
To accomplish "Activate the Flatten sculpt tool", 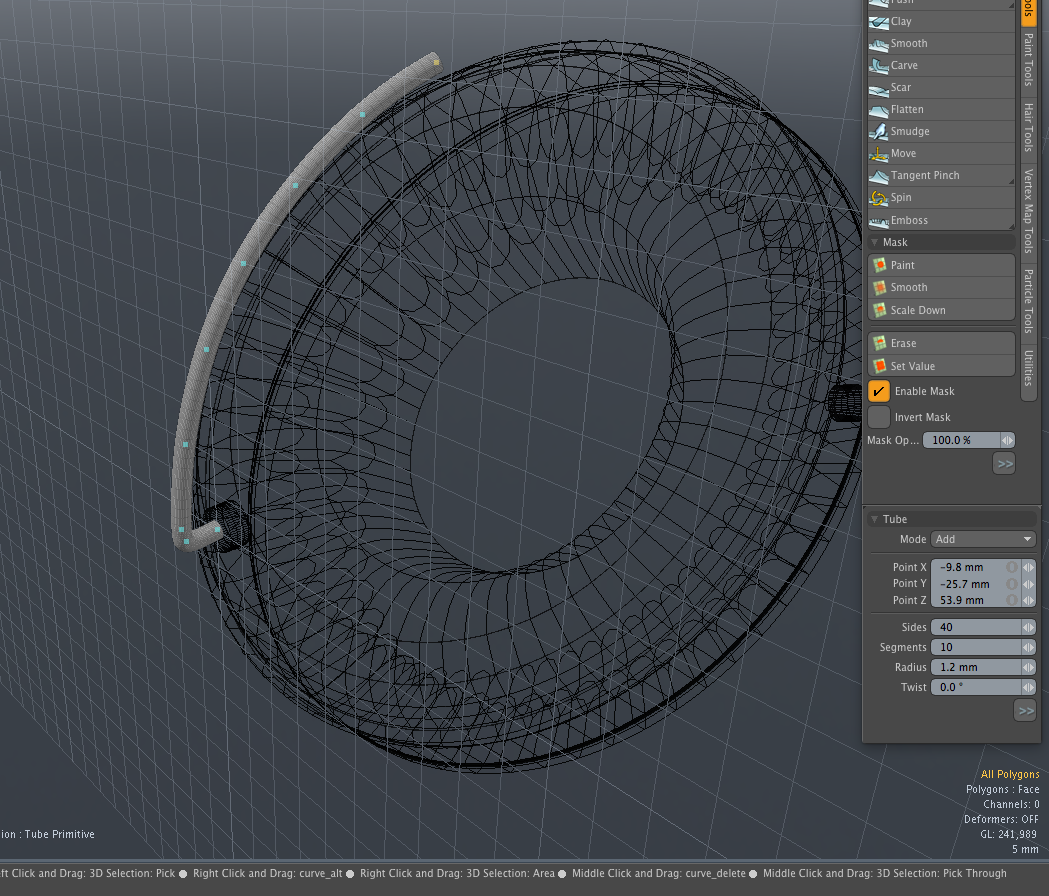I will (x=941, y=110).
